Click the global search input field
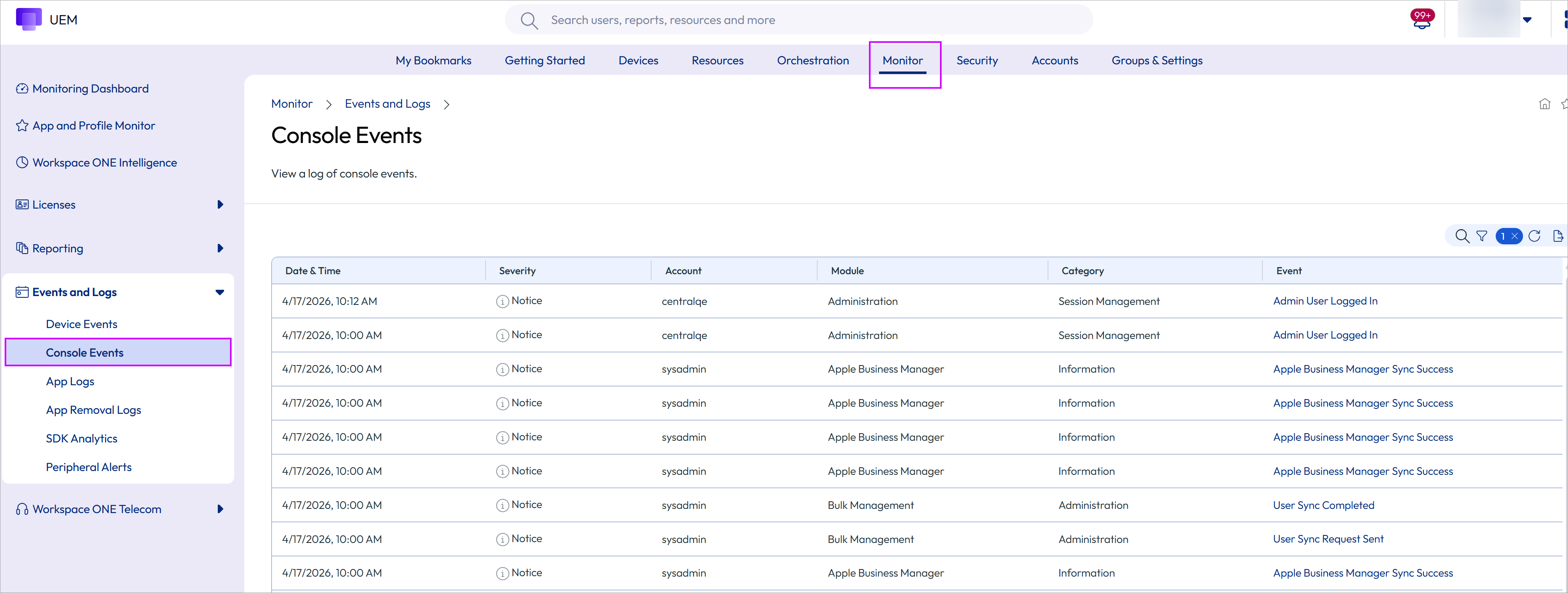 click(x=799, y=20)
